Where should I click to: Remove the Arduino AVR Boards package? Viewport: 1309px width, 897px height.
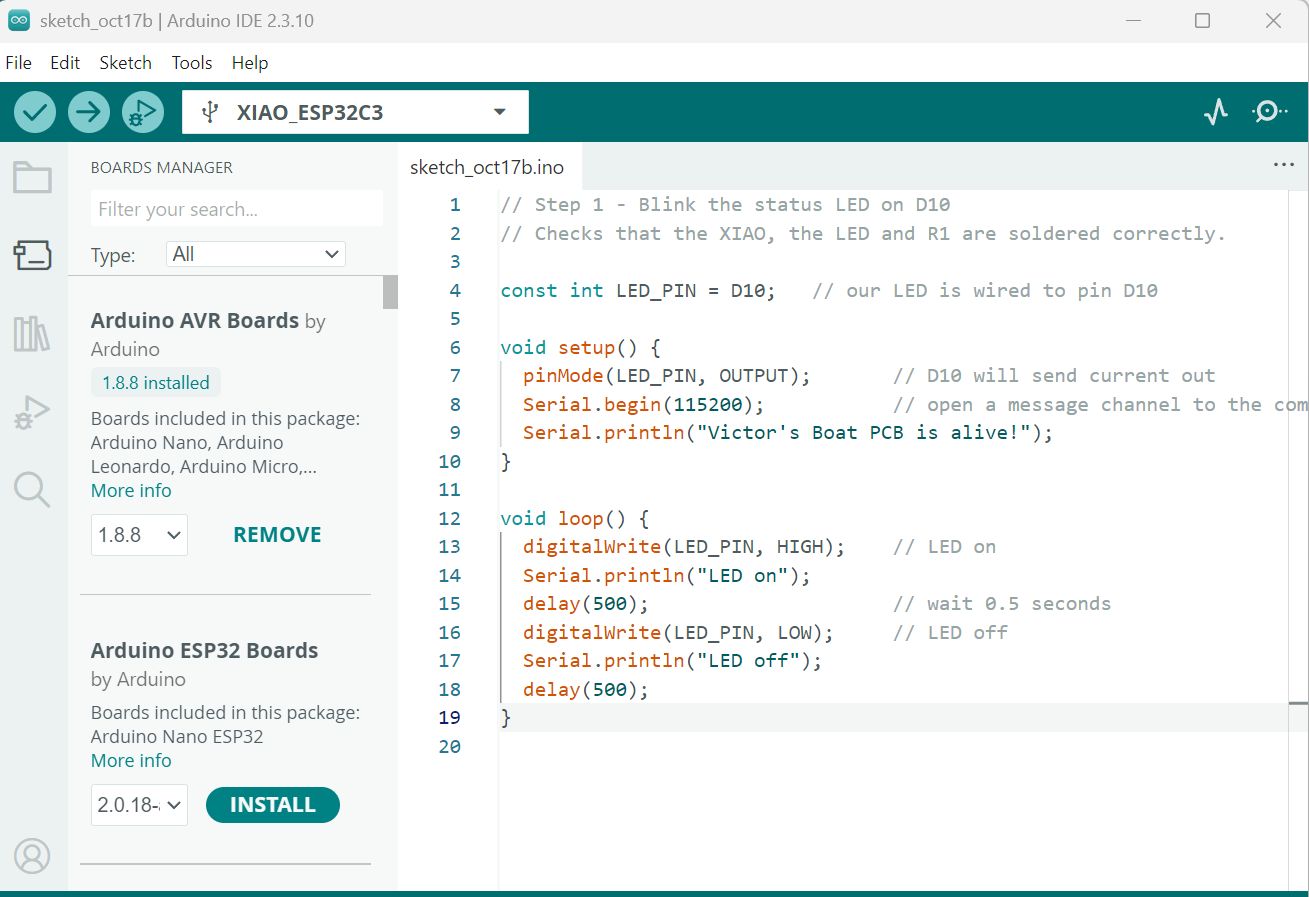point(277,535)
